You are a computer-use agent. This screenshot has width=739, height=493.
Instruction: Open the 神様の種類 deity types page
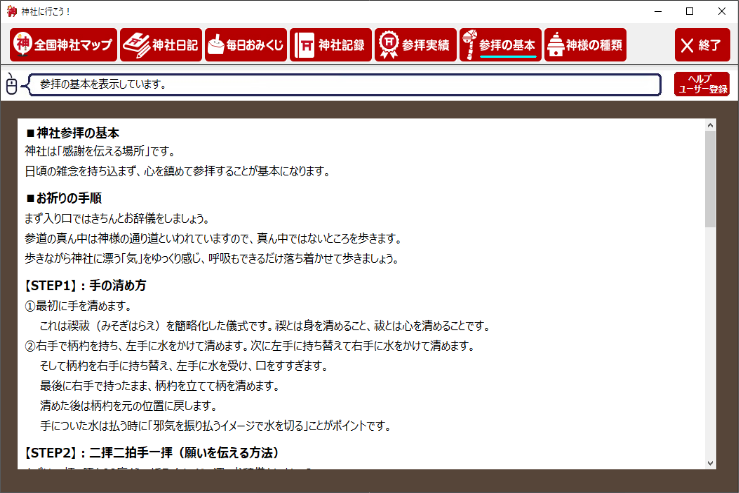point(586,45)
